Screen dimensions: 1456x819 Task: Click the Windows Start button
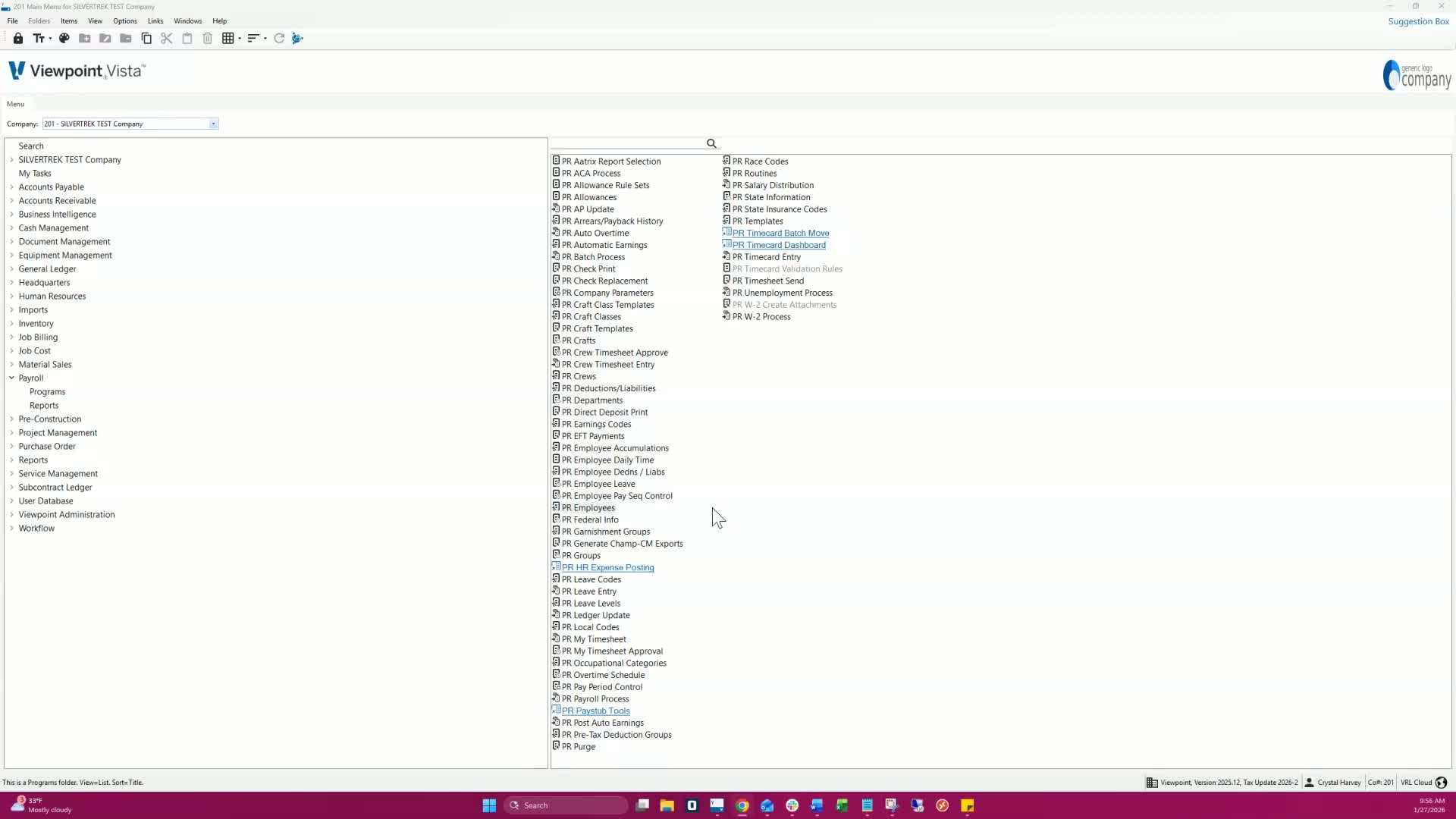click(x=489, y=805)
